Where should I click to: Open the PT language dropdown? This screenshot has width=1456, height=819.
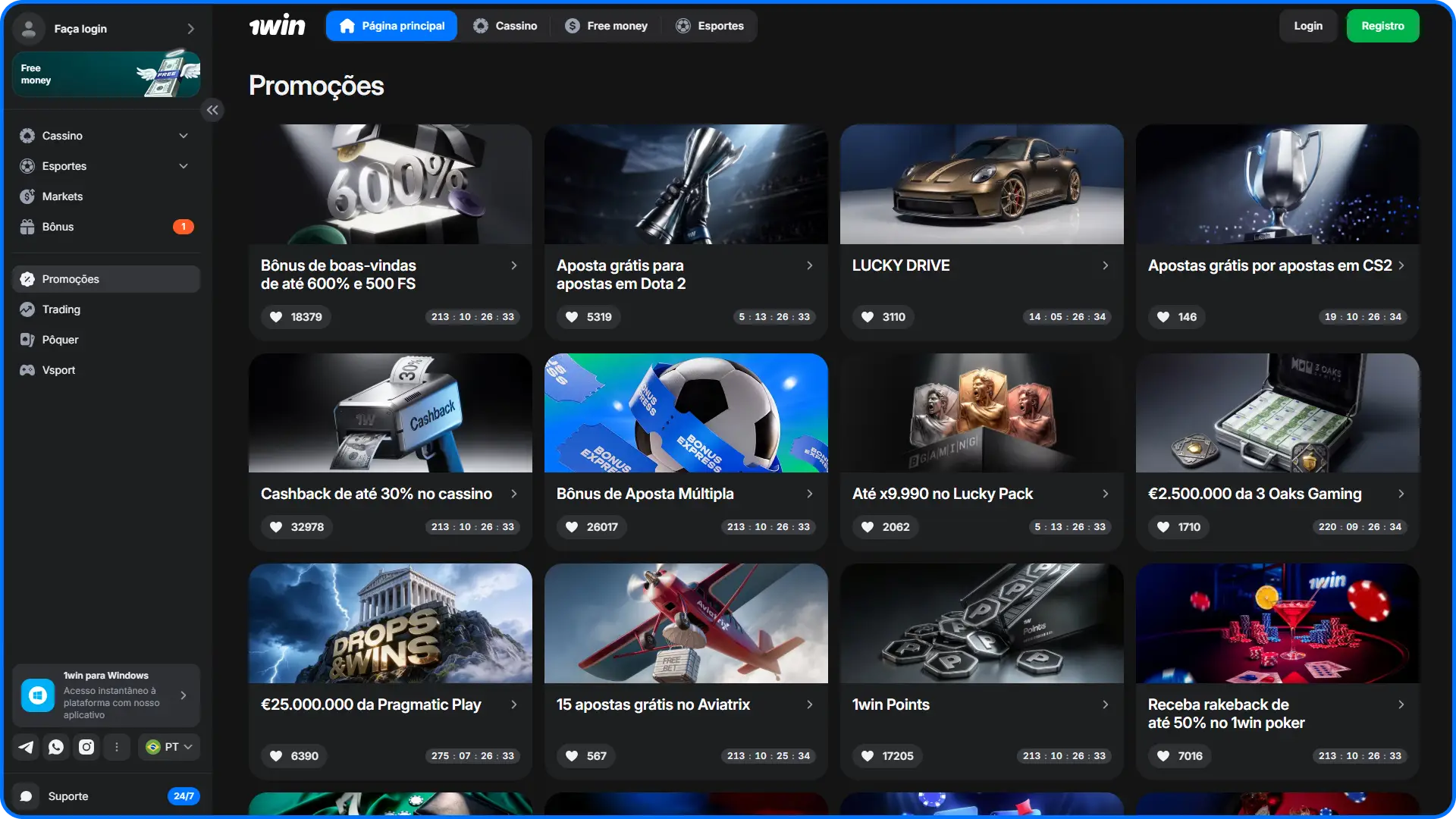169,747
